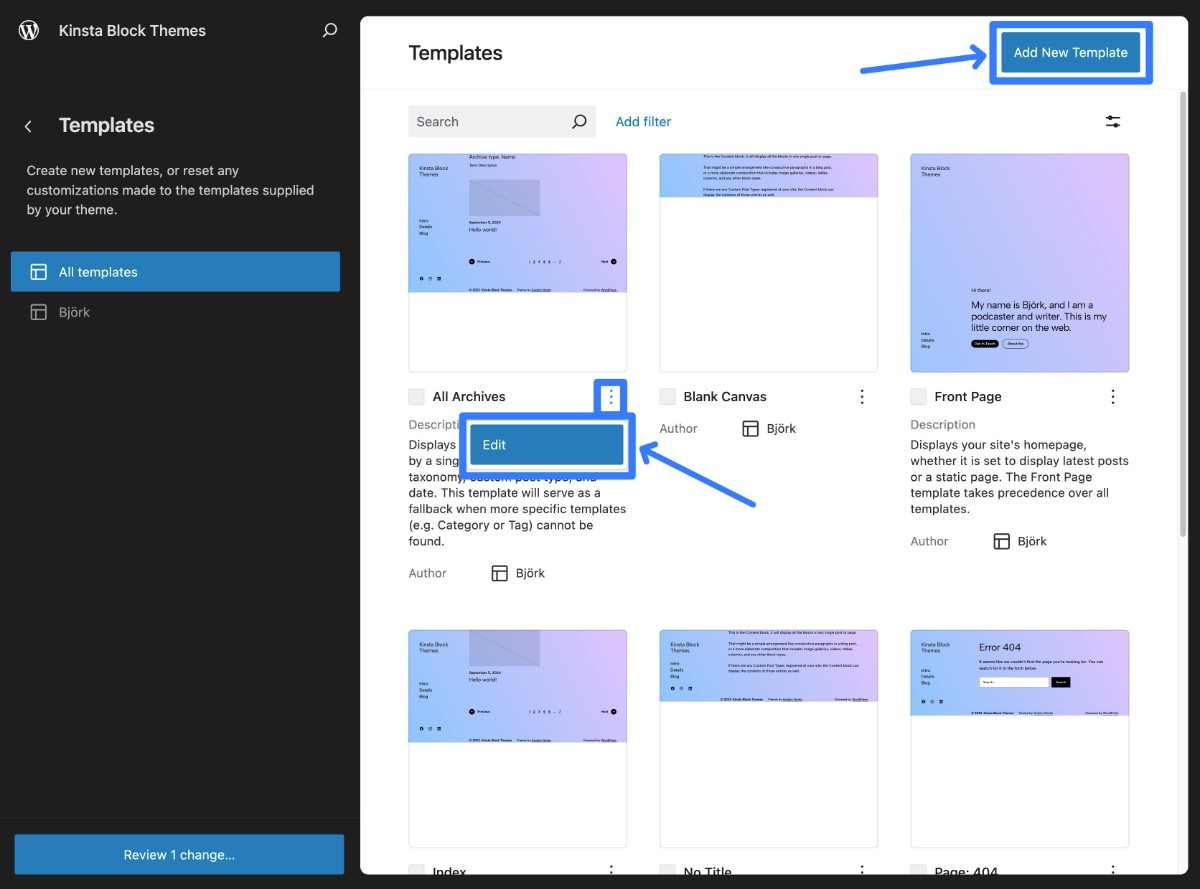
Task: Open view options sliders icon
Action: [x=1112, y=122]
